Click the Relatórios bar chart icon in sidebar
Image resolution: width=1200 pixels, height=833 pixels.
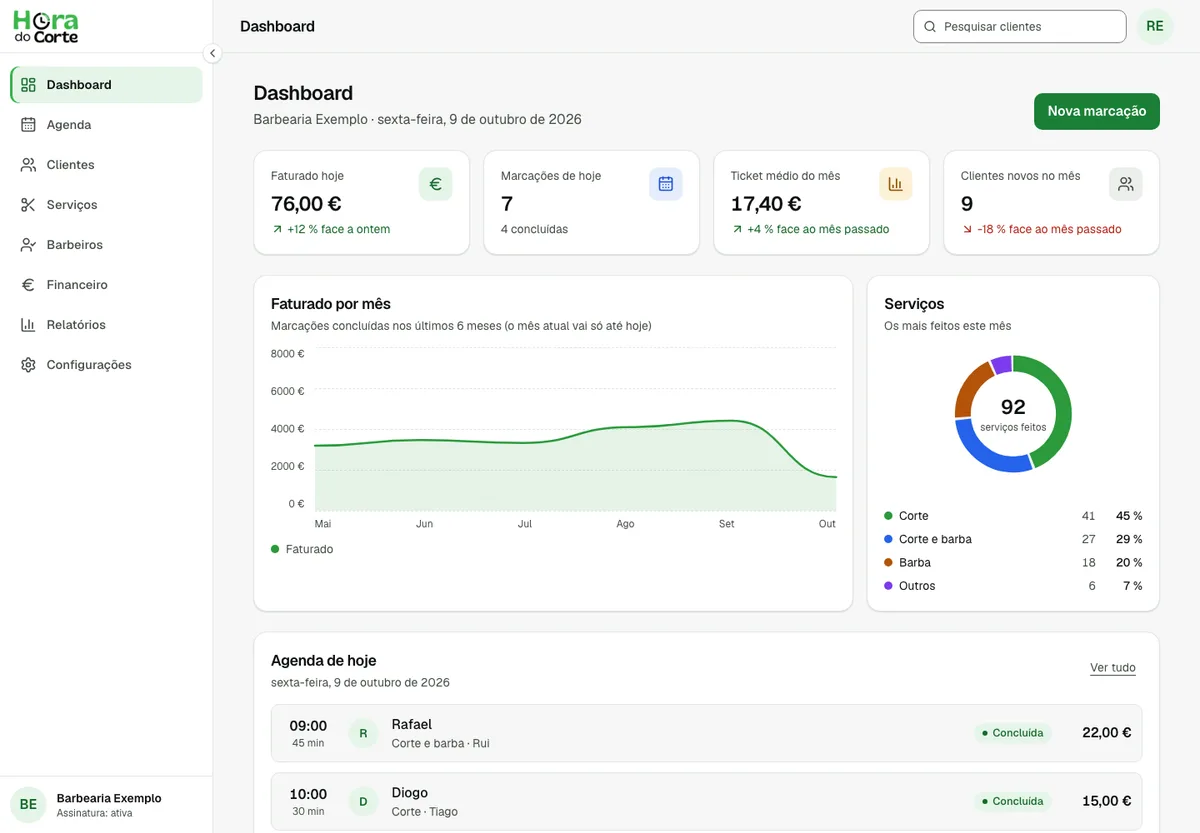(x=28, y=325)
